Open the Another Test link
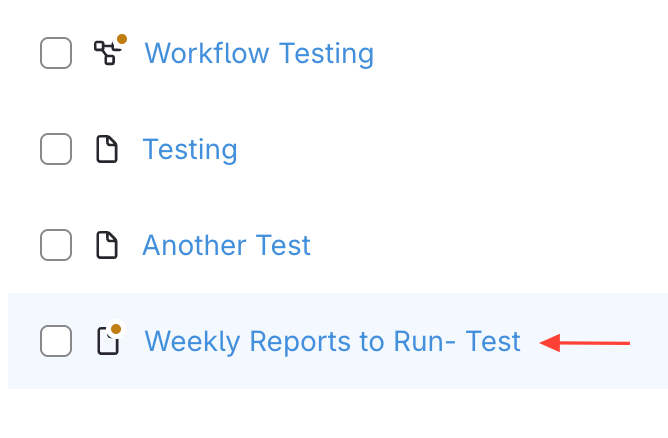This screenshot has width=668, height=438. point(227,245)
